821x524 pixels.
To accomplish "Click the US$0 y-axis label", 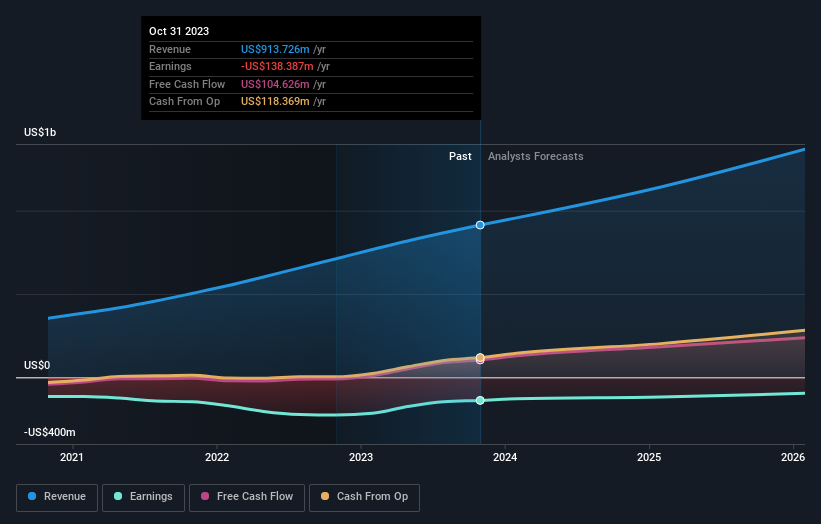I will click(x=37, y=365).
